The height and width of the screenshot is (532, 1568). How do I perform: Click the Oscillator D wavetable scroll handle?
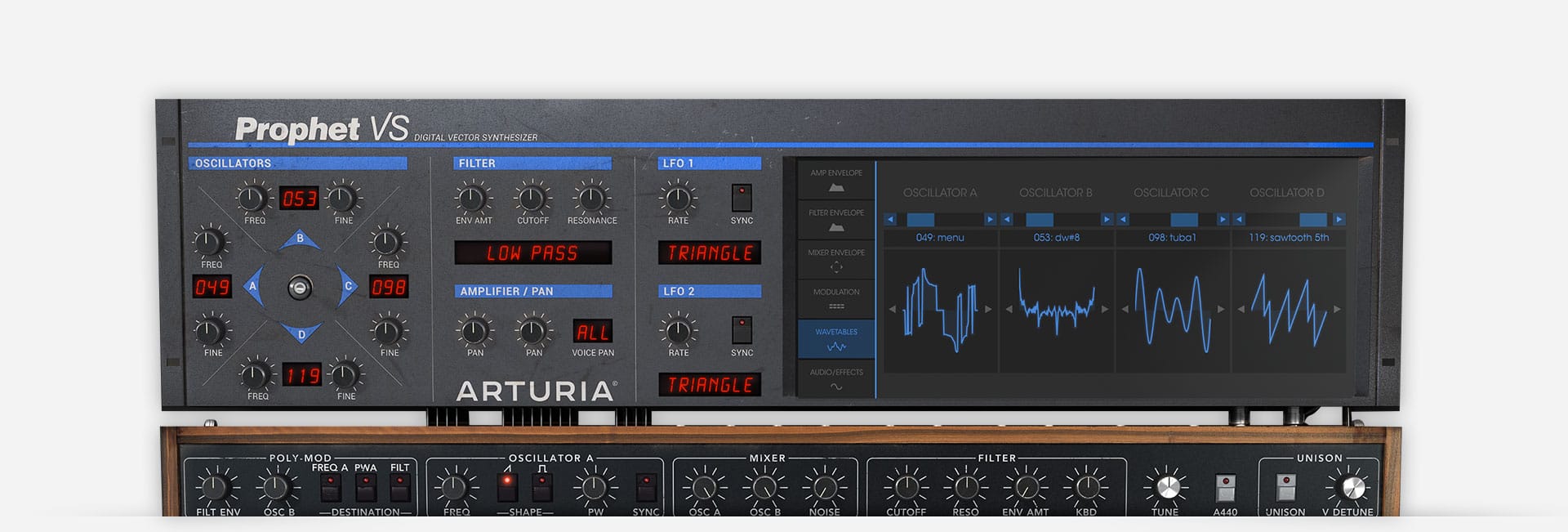tap(1313, 219)
